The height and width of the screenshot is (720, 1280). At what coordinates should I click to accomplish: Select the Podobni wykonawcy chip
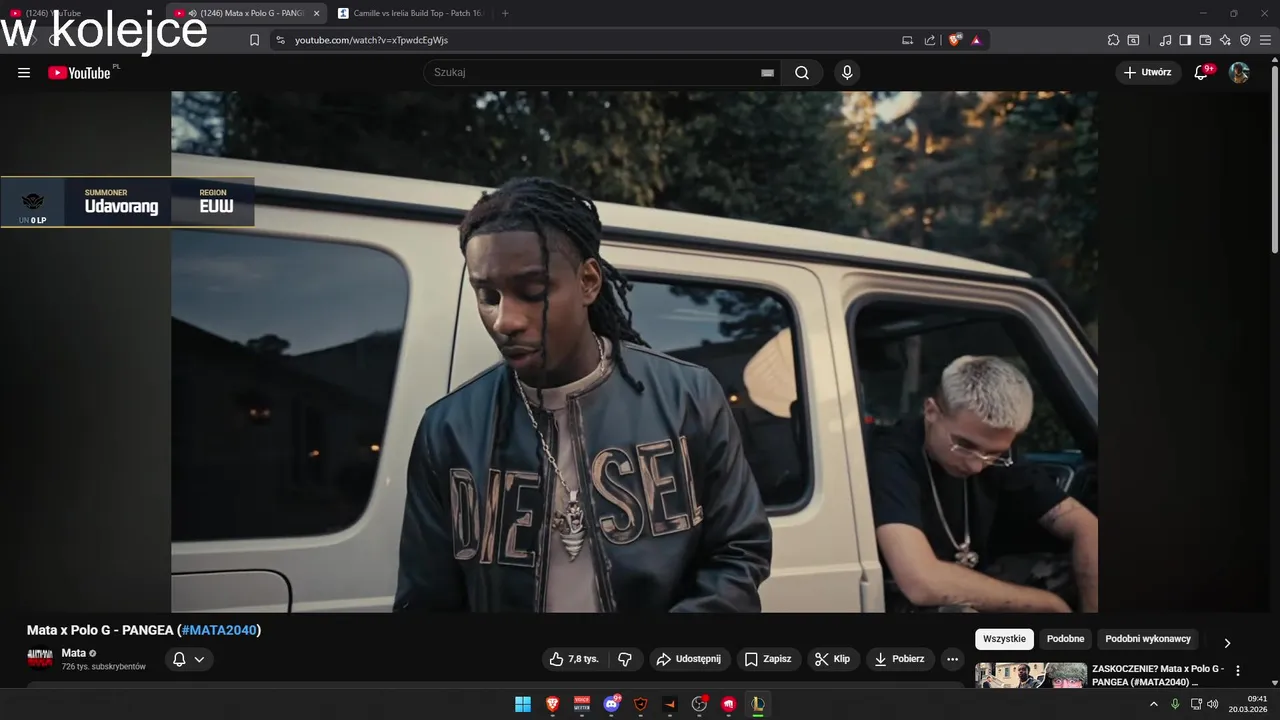[x=1148, y=639]
